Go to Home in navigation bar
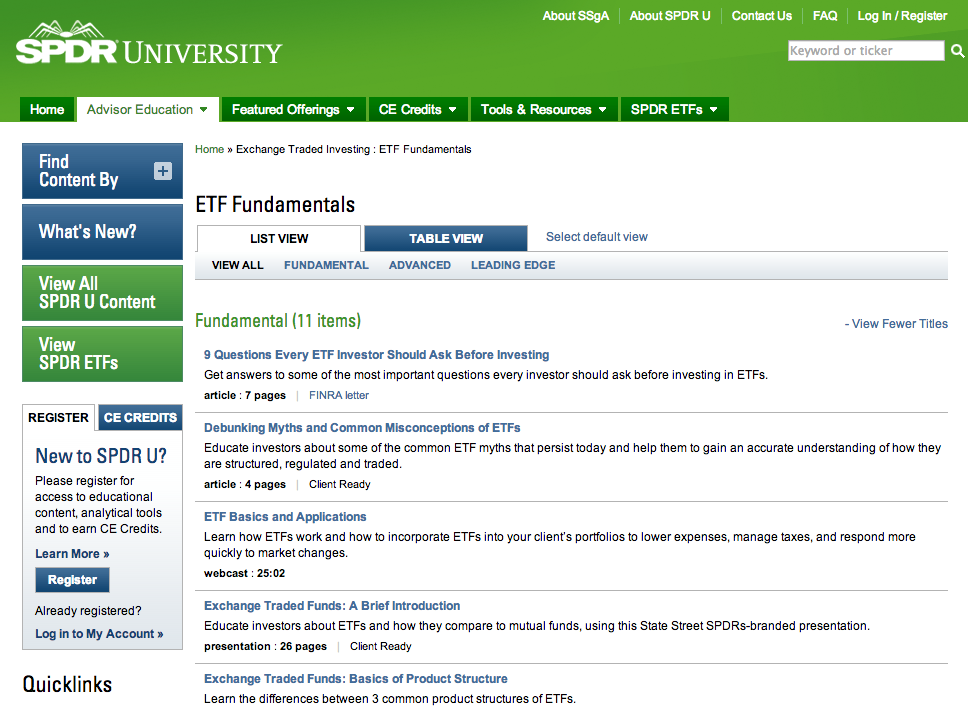The image size is (968, 710). 47,109
